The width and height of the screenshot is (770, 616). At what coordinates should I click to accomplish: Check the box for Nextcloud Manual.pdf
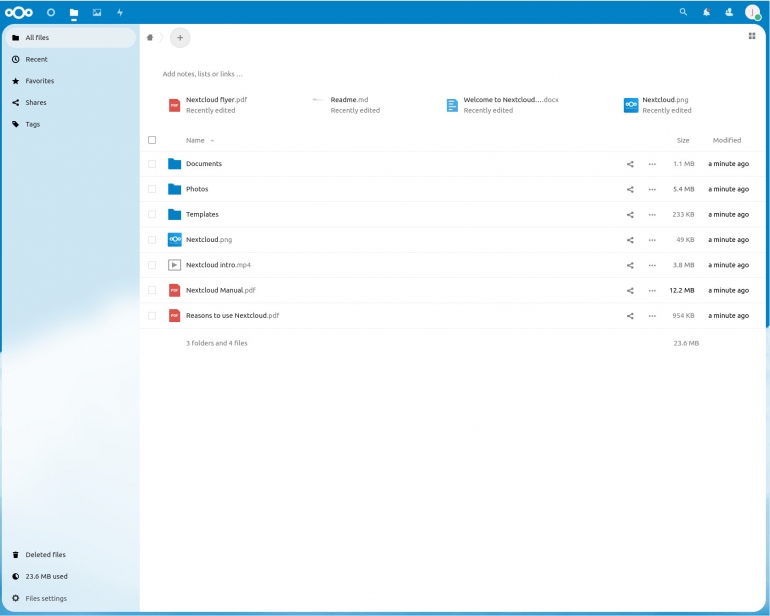pos(152,290)
